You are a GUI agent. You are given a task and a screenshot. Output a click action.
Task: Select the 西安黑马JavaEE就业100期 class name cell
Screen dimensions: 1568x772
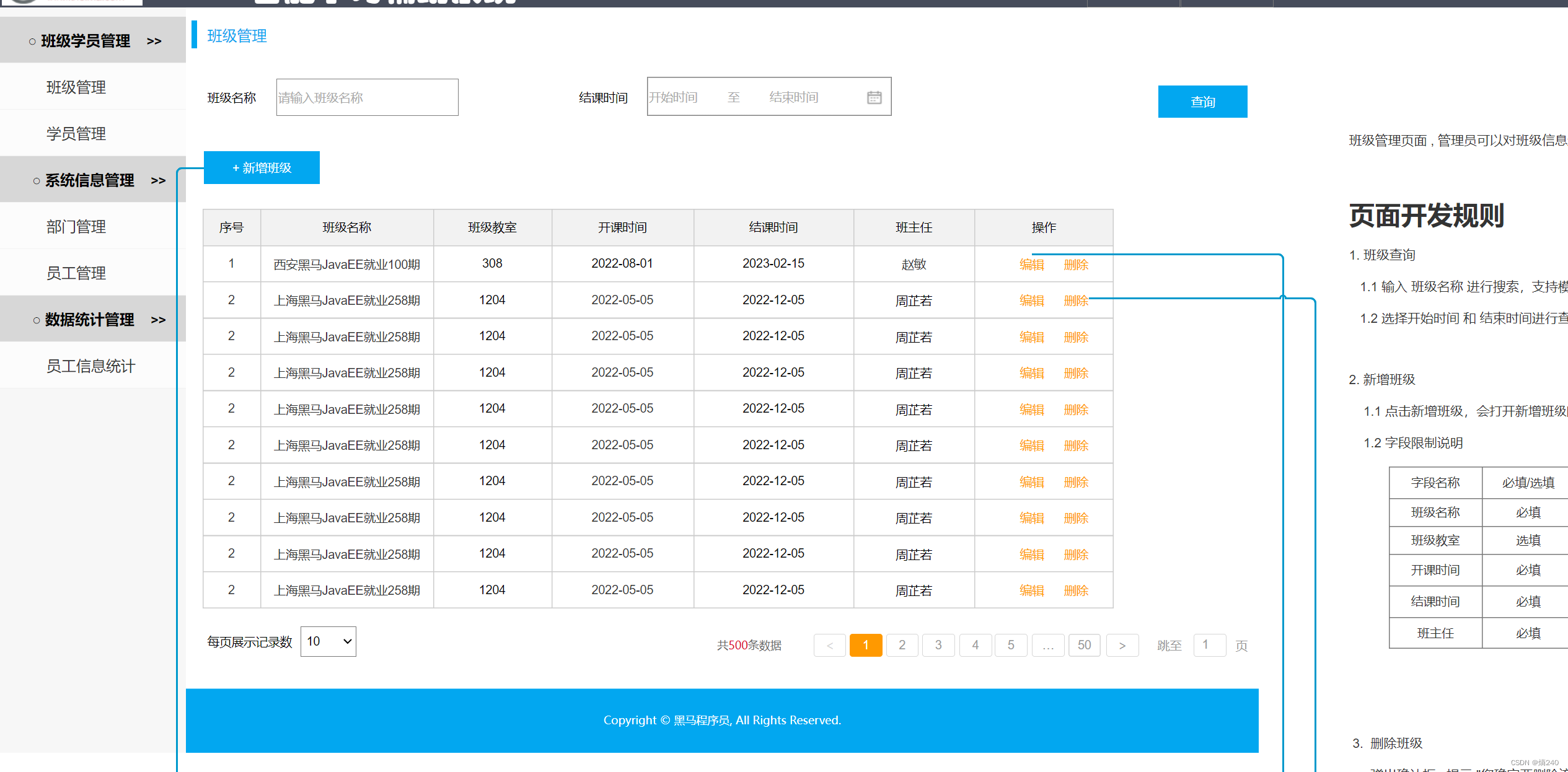click(347, 265)
